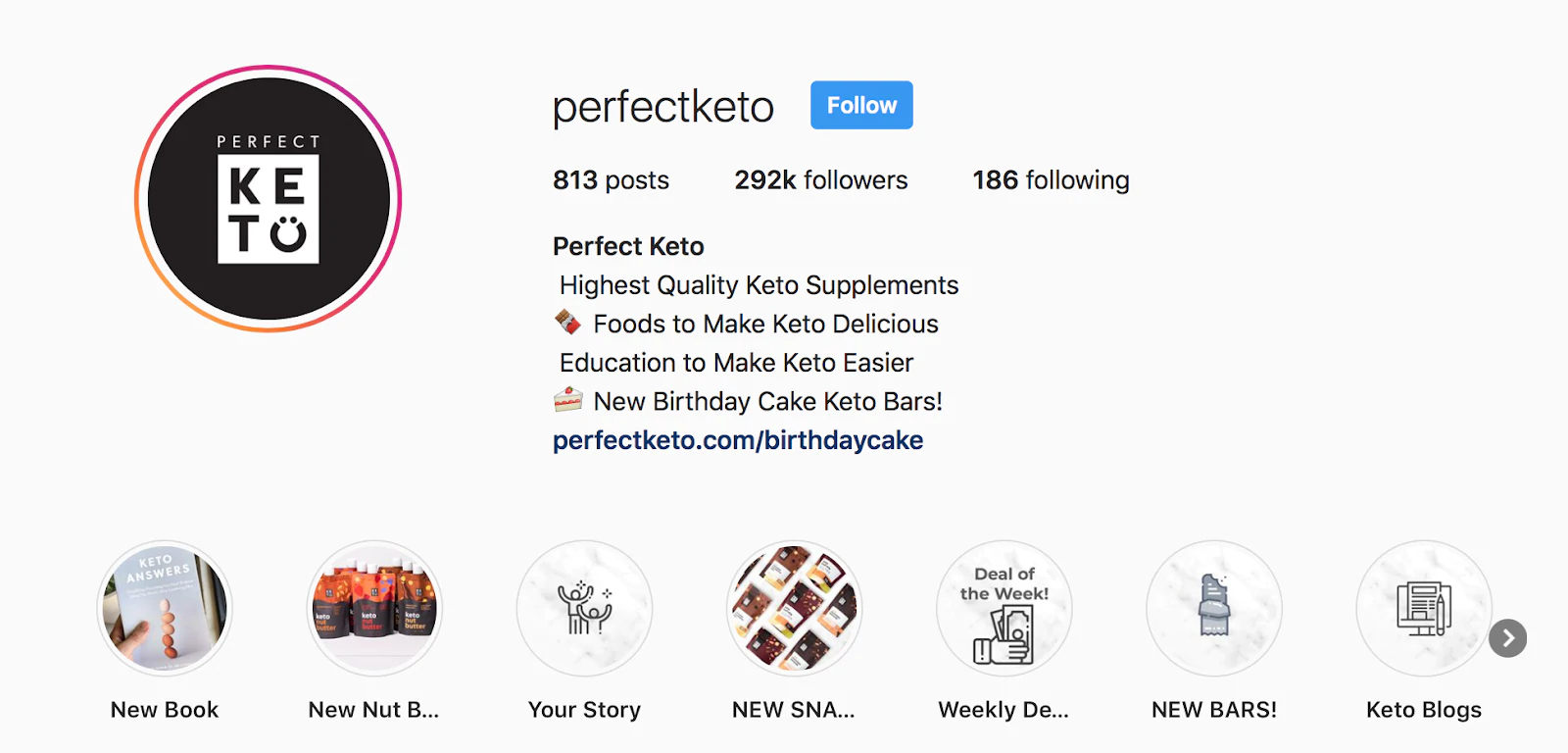Click the 'Your Story' highlight label
This screenshot has height=753, width=1568.
(x=584, y=710)
